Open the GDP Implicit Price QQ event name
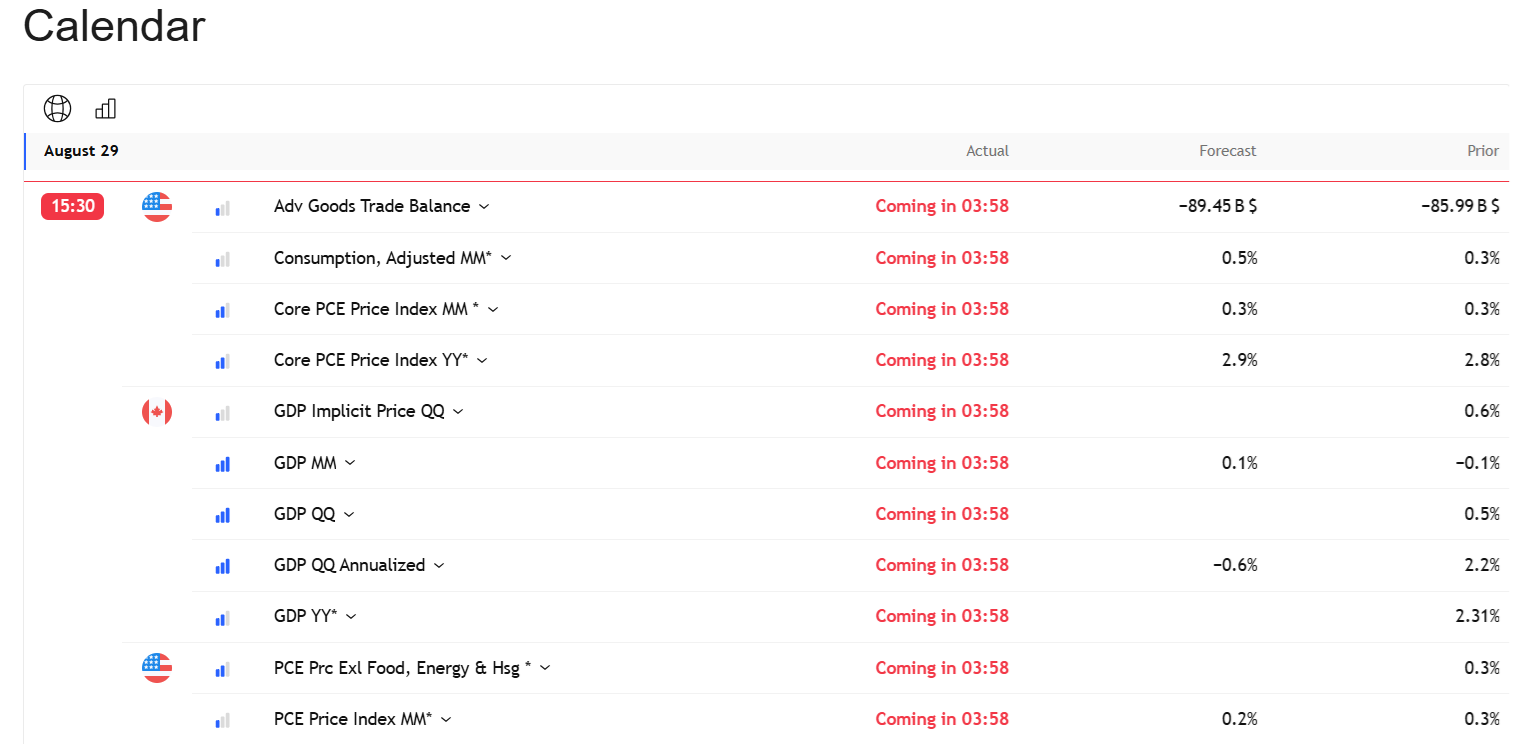Viewport: 1537px width, 744px height. click(x=359, y=411)
